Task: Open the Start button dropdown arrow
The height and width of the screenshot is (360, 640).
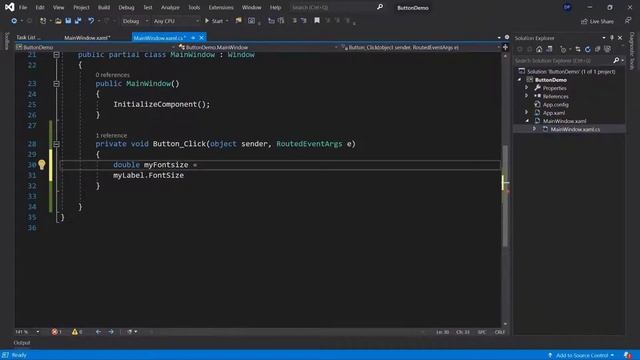Action: point(227,21)
